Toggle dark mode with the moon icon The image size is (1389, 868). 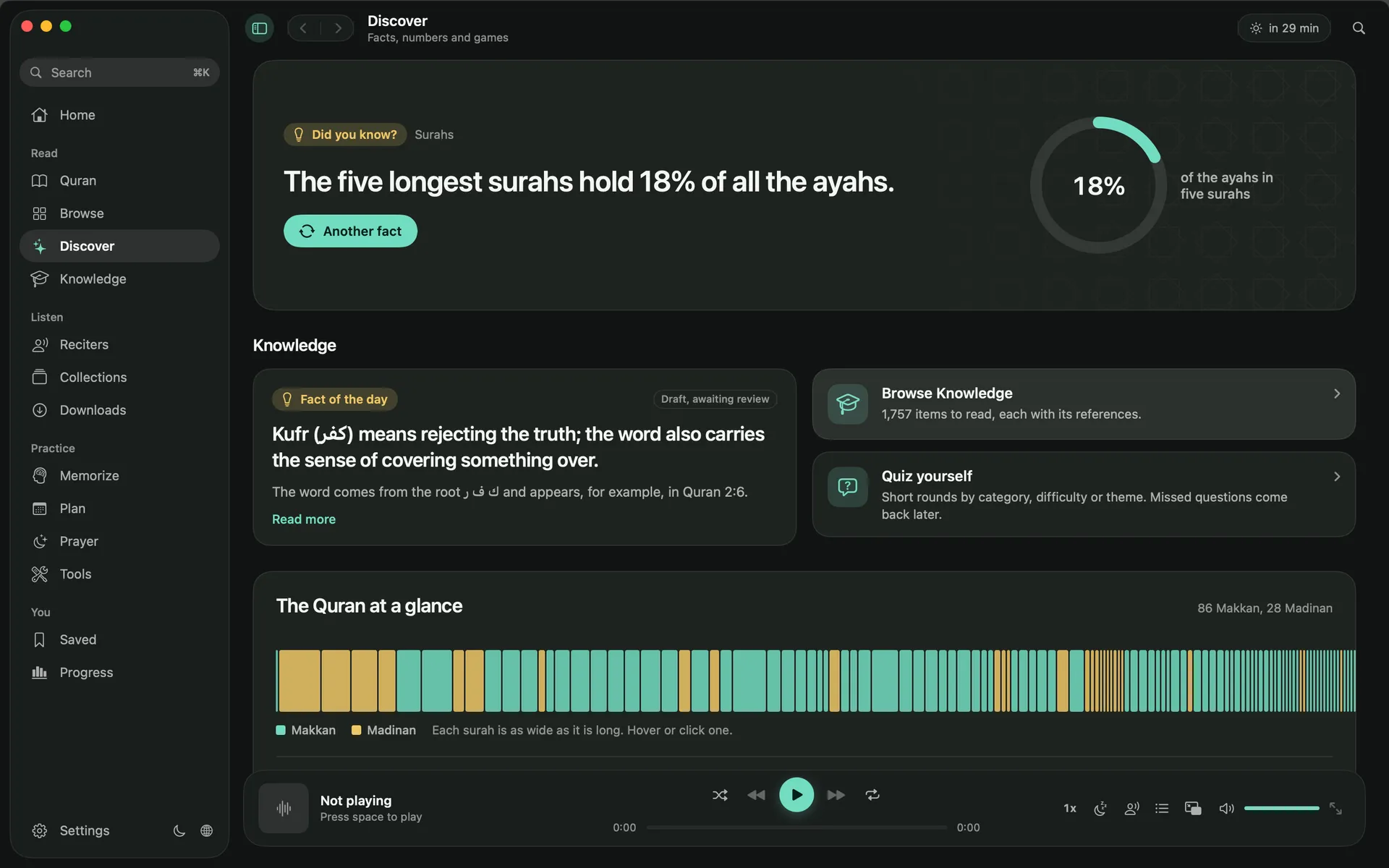179,830
